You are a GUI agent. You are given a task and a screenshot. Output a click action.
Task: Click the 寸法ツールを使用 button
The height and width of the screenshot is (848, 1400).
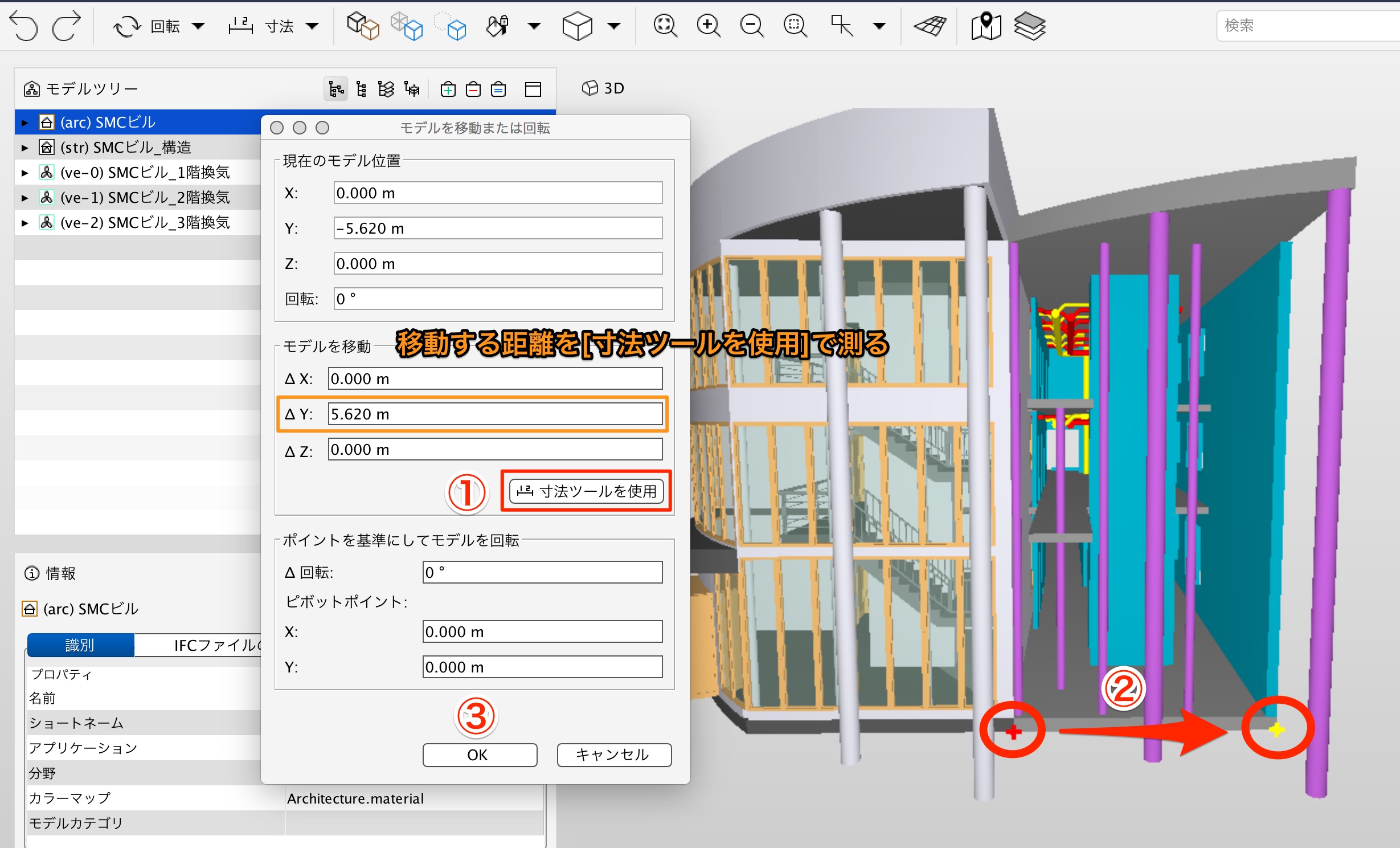click(586, 491)
